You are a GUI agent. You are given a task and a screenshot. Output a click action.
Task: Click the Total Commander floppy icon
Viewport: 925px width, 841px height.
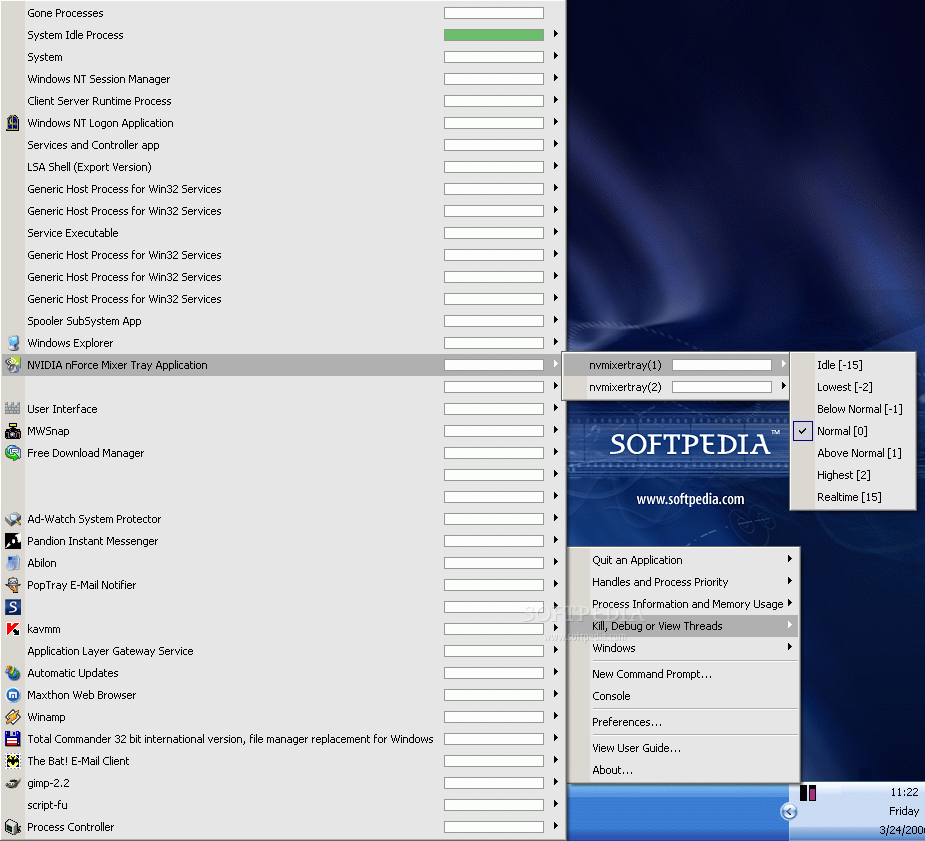point(12,739)
